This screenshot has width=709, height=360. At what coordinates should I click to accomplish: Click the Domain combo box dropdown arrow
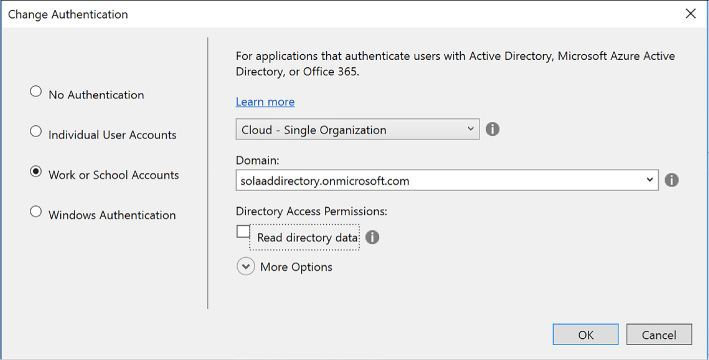click(x=650, y=180)
